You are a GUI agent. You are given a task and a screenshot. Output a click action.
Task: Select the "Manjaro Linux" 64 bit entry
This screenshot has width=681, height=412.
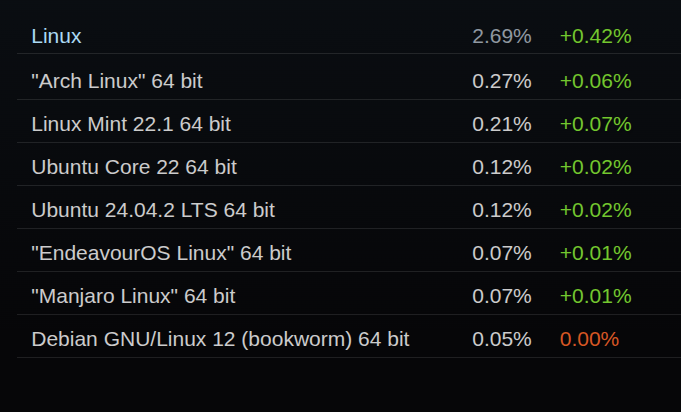[x=133, y=296]
